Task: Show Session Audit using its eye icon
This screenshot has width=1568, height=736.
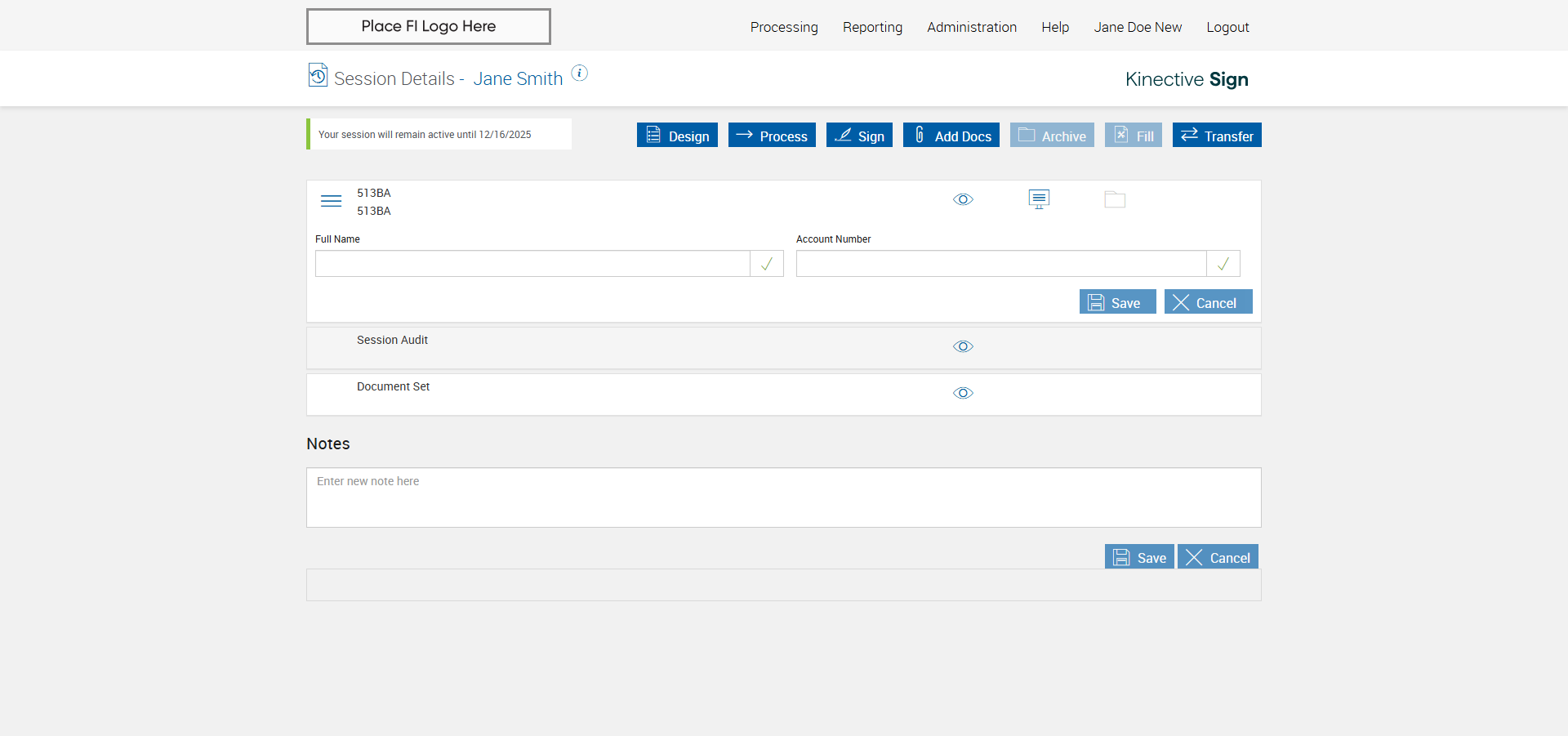Action: [963, 346]
